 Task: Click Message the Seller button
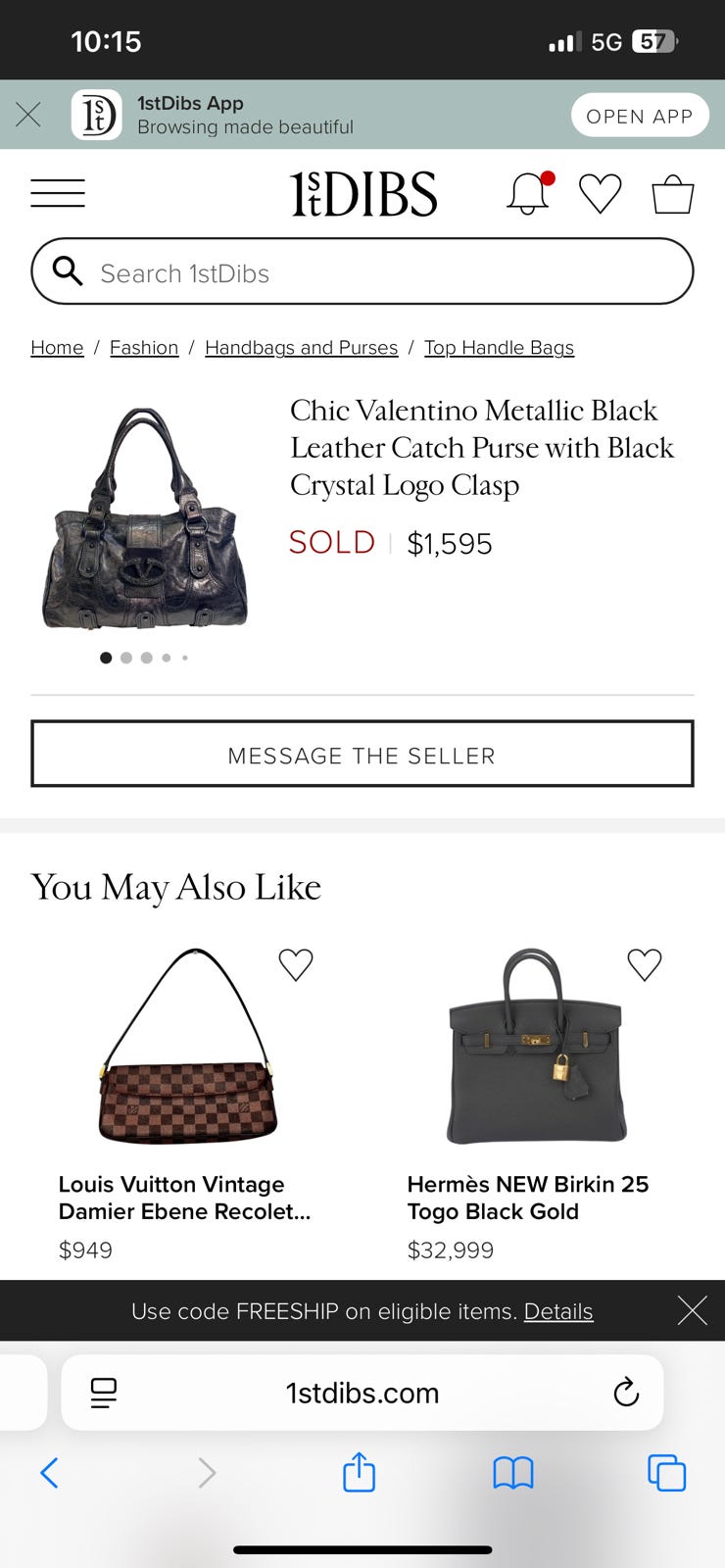point(362,754)
